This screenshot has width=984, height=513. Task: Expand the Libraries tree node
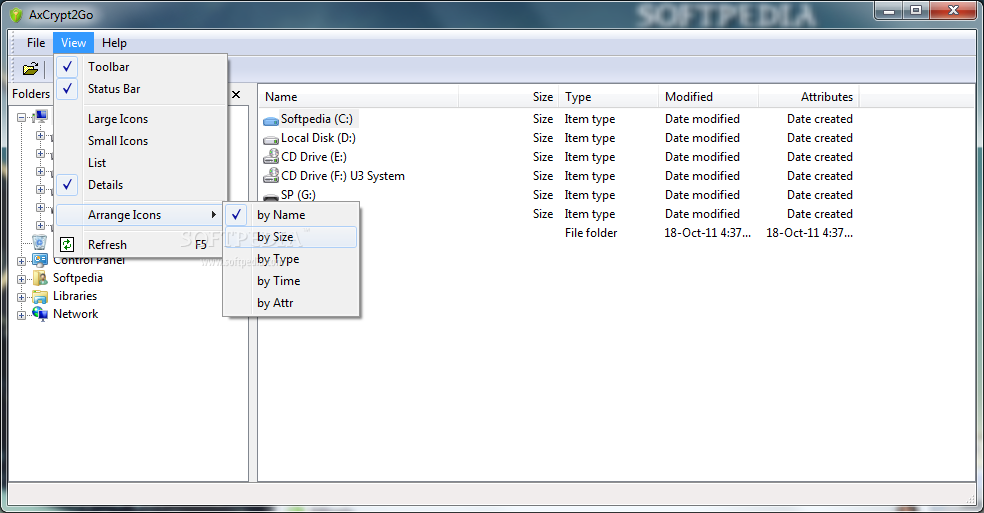pyautogui.click(x=21, y=297)
